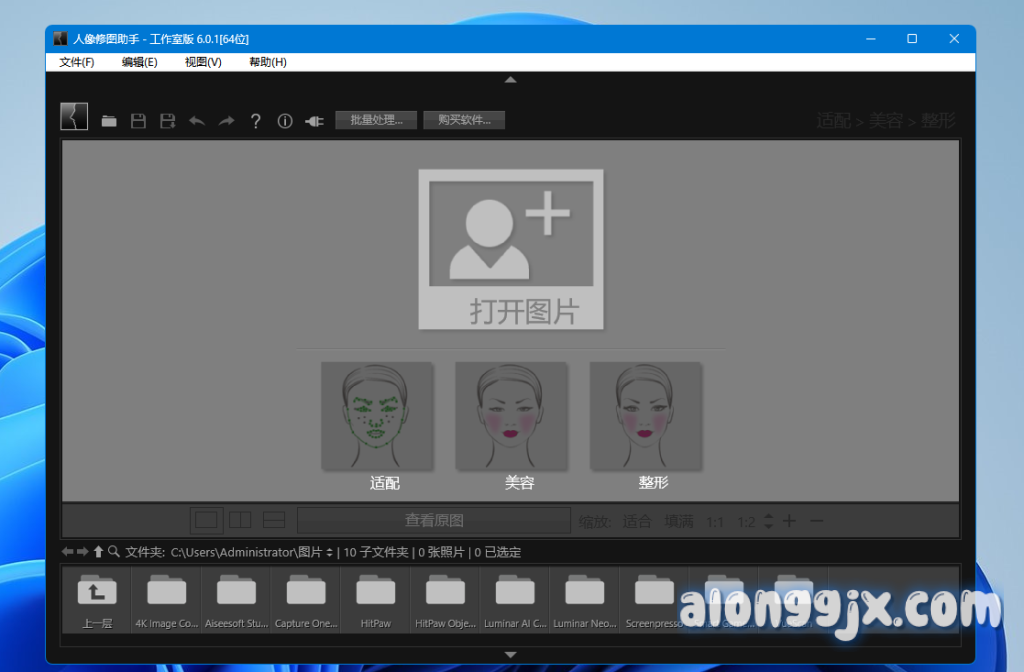Click the search magnifier in folder bar
This screenshot has height=672, width=1024.
pos(114,551)
